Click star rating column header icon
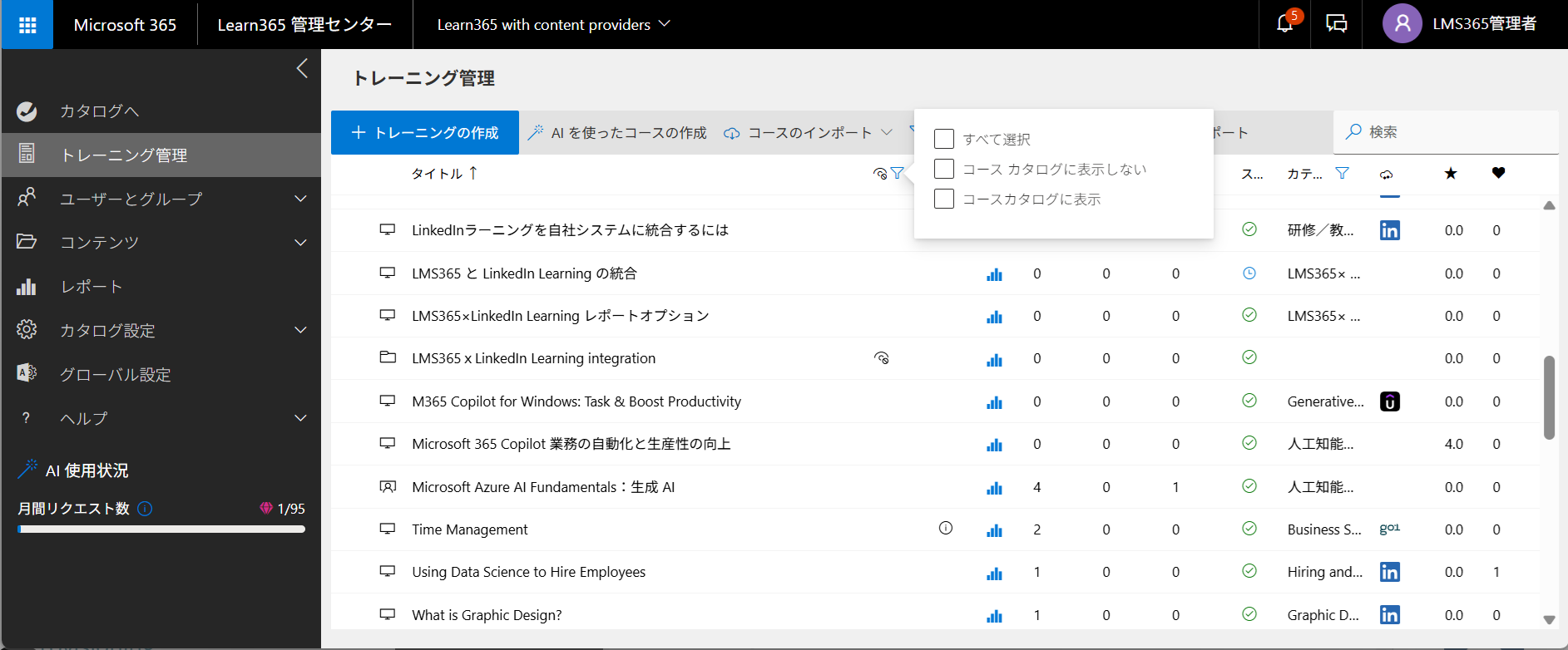Viewport: 1568px width, 650px height. tap(1451, 173)
